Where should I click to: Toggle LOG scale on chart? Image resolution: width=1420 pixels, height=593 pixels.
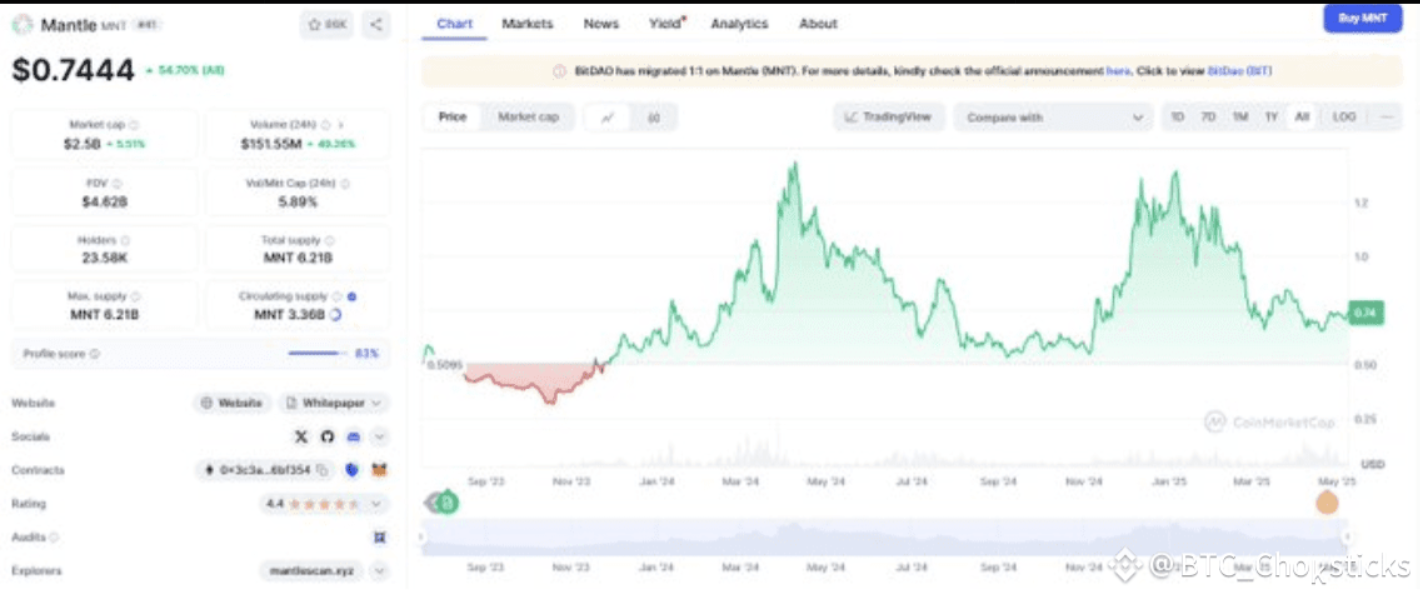tap(1344, 117)
